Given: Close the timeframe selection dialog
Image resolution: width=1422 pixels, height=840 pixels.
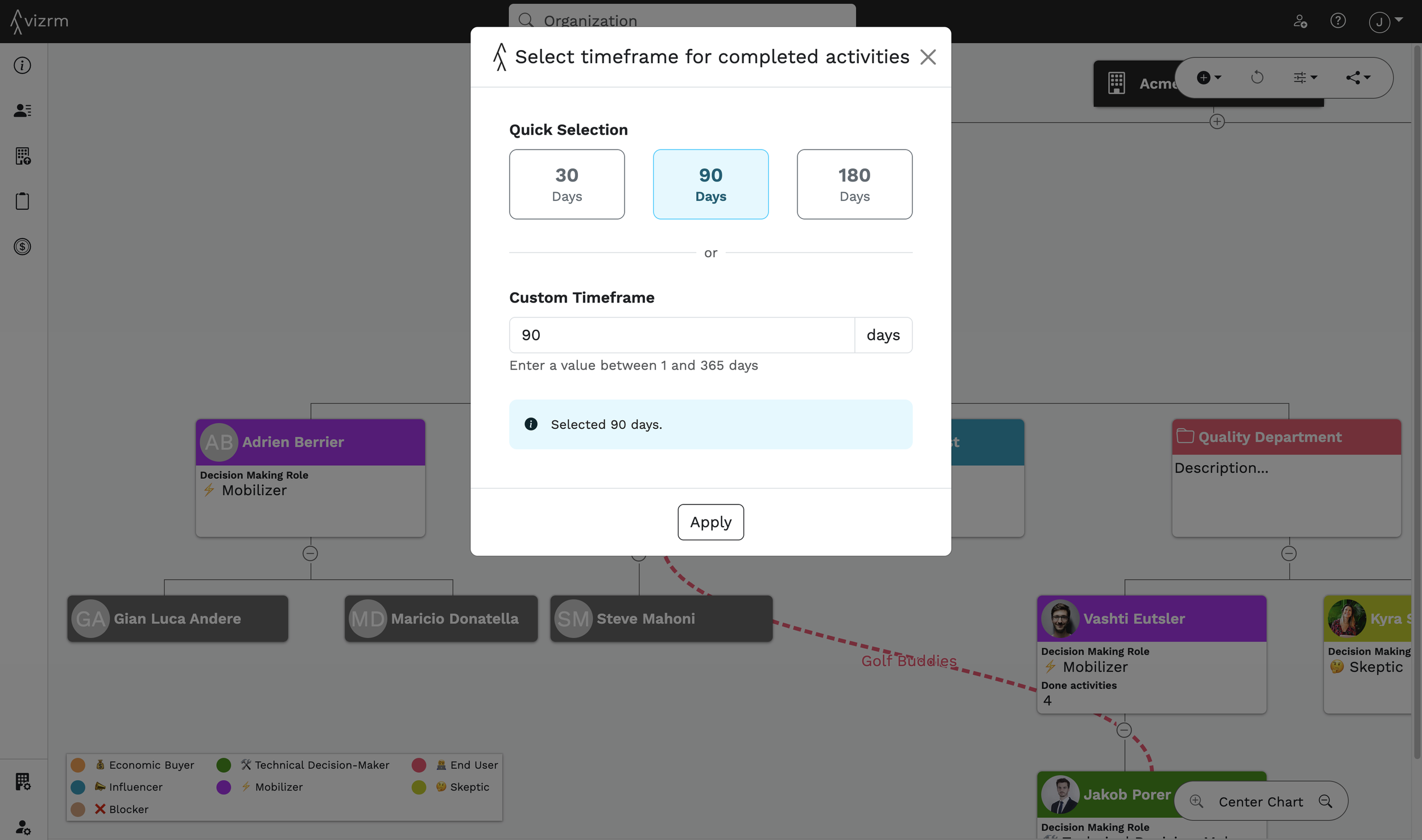Looking at the screenshot, I should 928,57.
